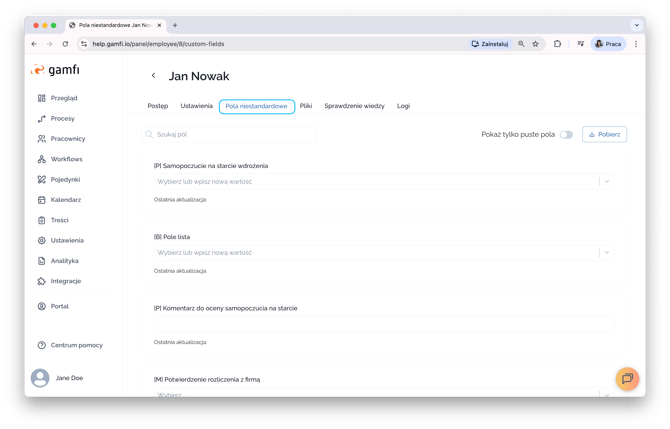This screenshot has width=670, height=429.
Task: Toggle Pokaż tylko puste pola switch
Action: point(566,134)
